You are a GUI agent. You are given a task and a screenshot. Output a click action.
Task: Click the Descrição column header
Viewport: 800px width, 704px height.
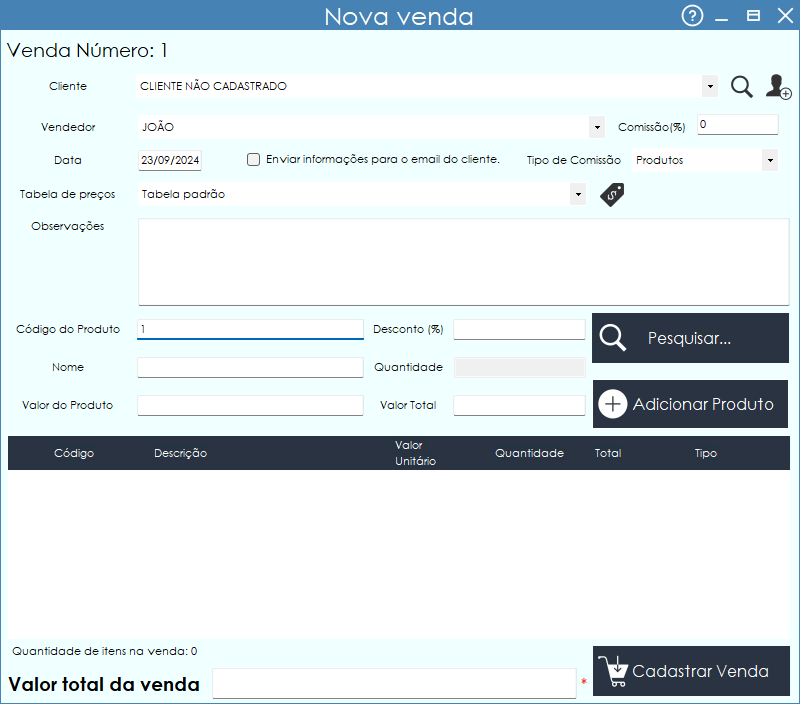click(x=180, y=453)
